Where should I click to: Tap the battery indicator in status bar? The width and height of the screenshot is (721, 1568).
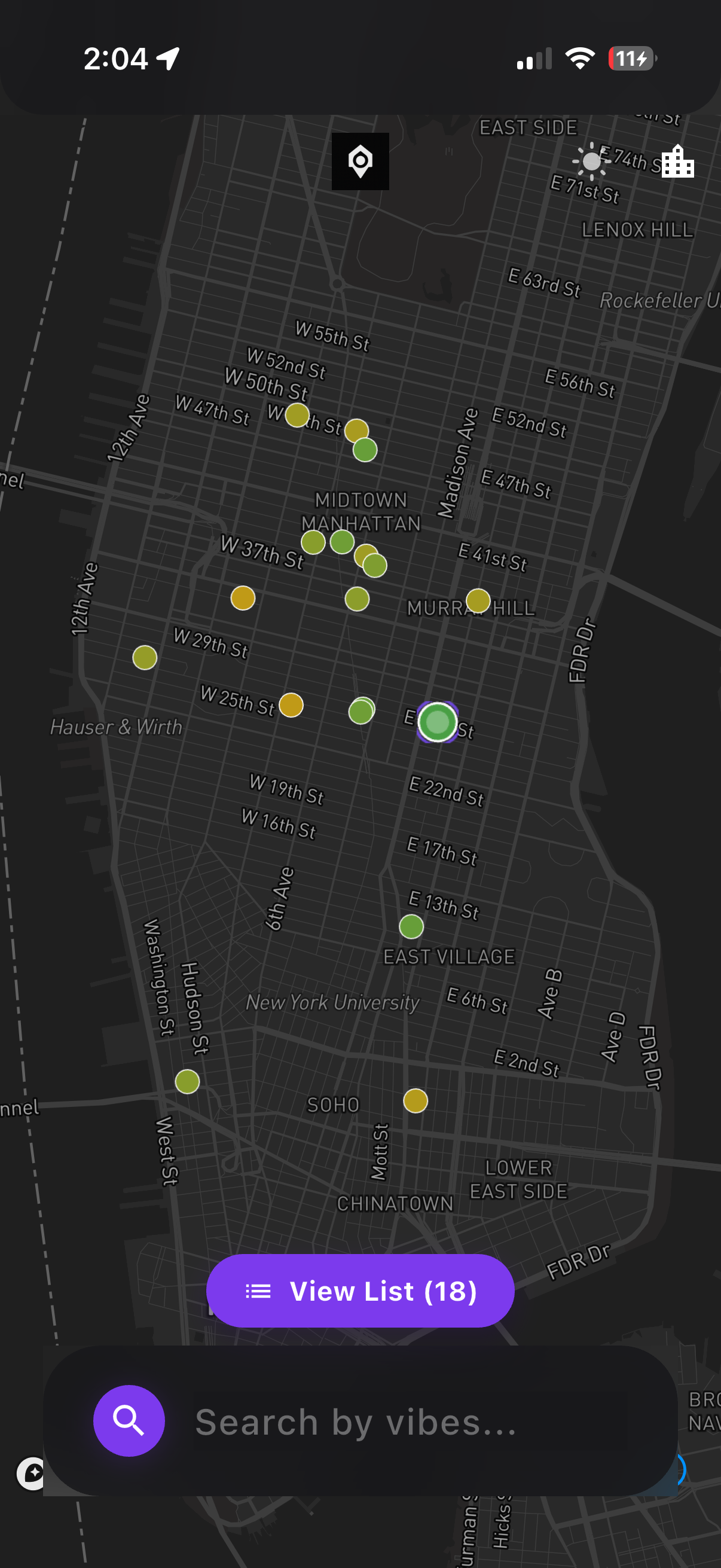pyautogui.click(x=633, y=59)
